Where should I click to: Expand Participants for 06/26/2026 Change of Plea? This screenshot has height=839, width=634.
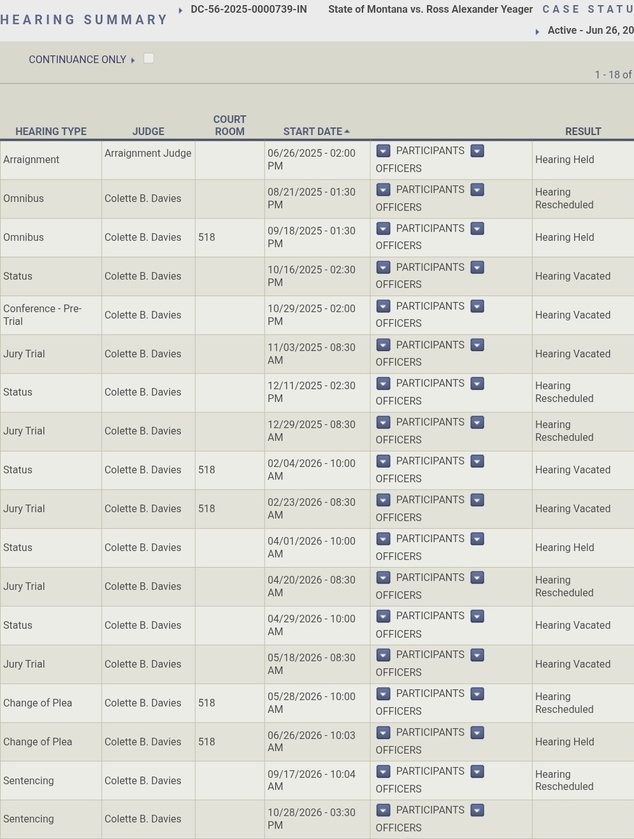click(383, 733)
